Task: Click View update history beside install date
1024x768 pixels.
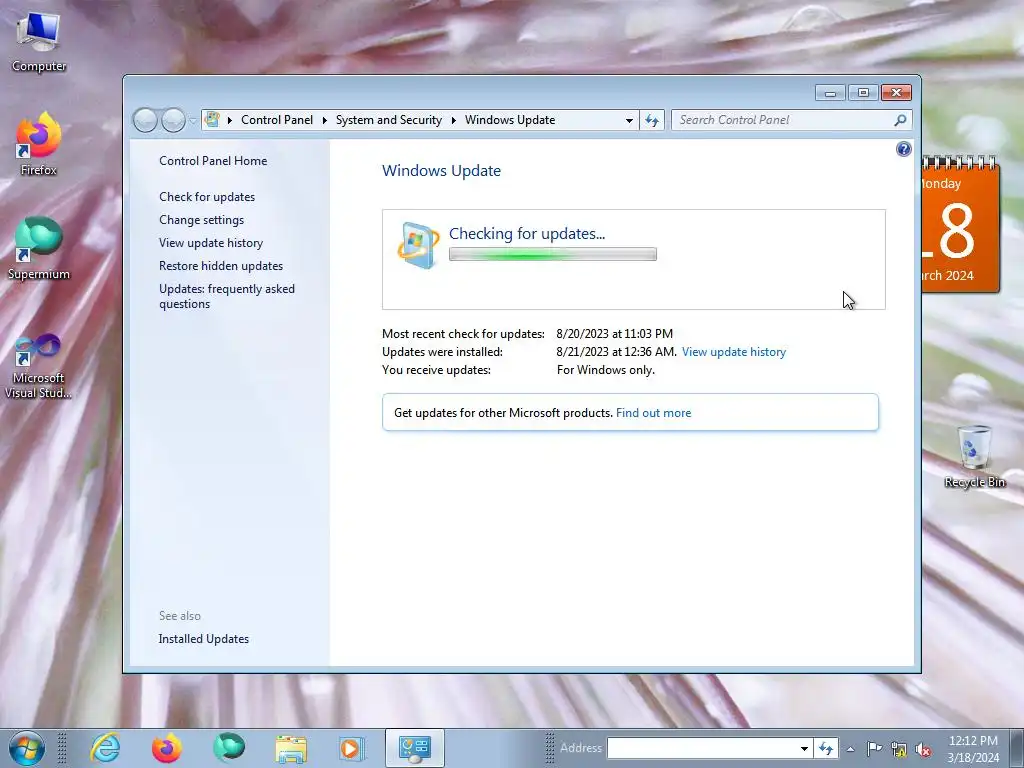Action: coord(733,352)
